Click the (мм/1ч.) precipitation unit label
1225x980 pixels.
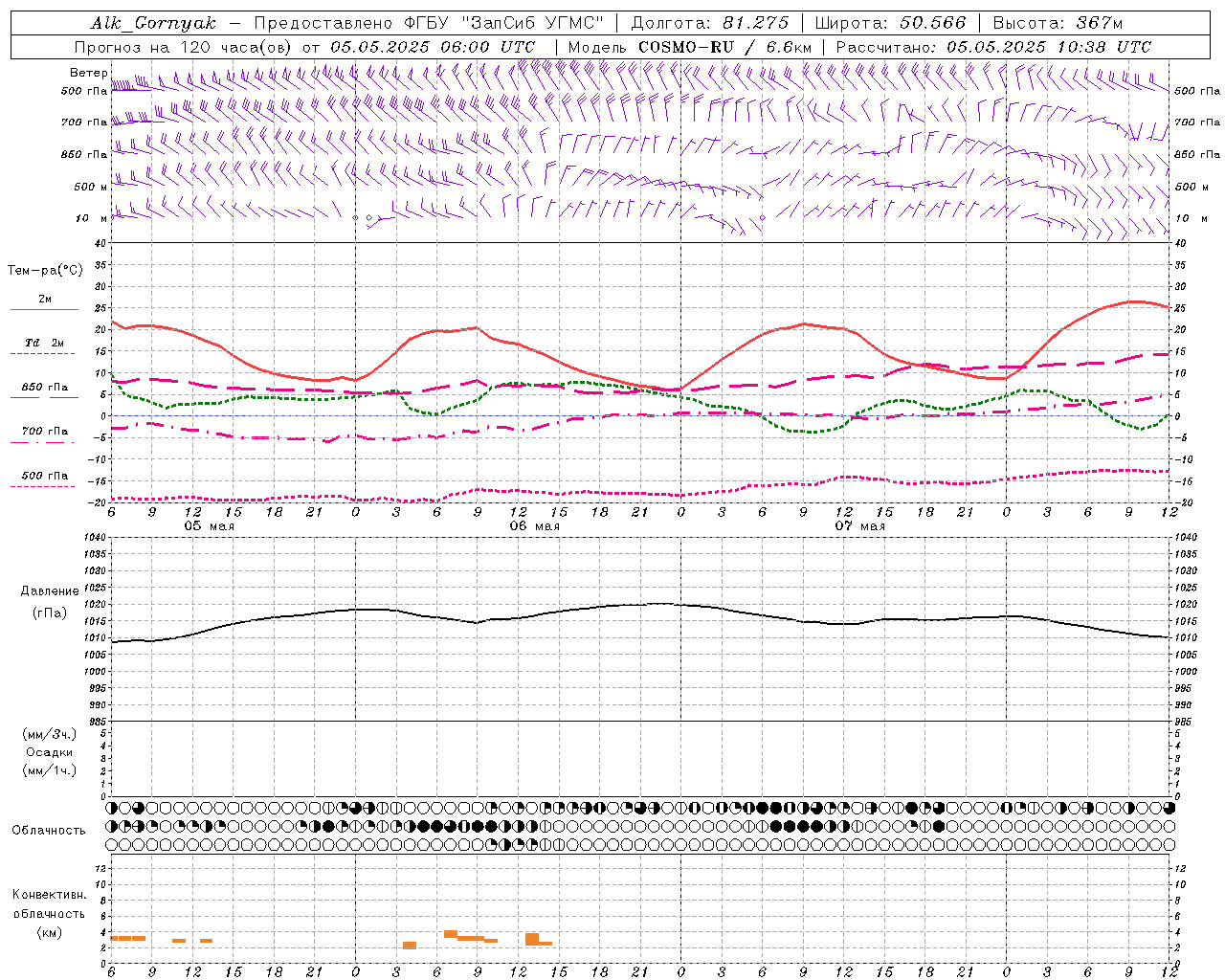(x=50, y=770)
